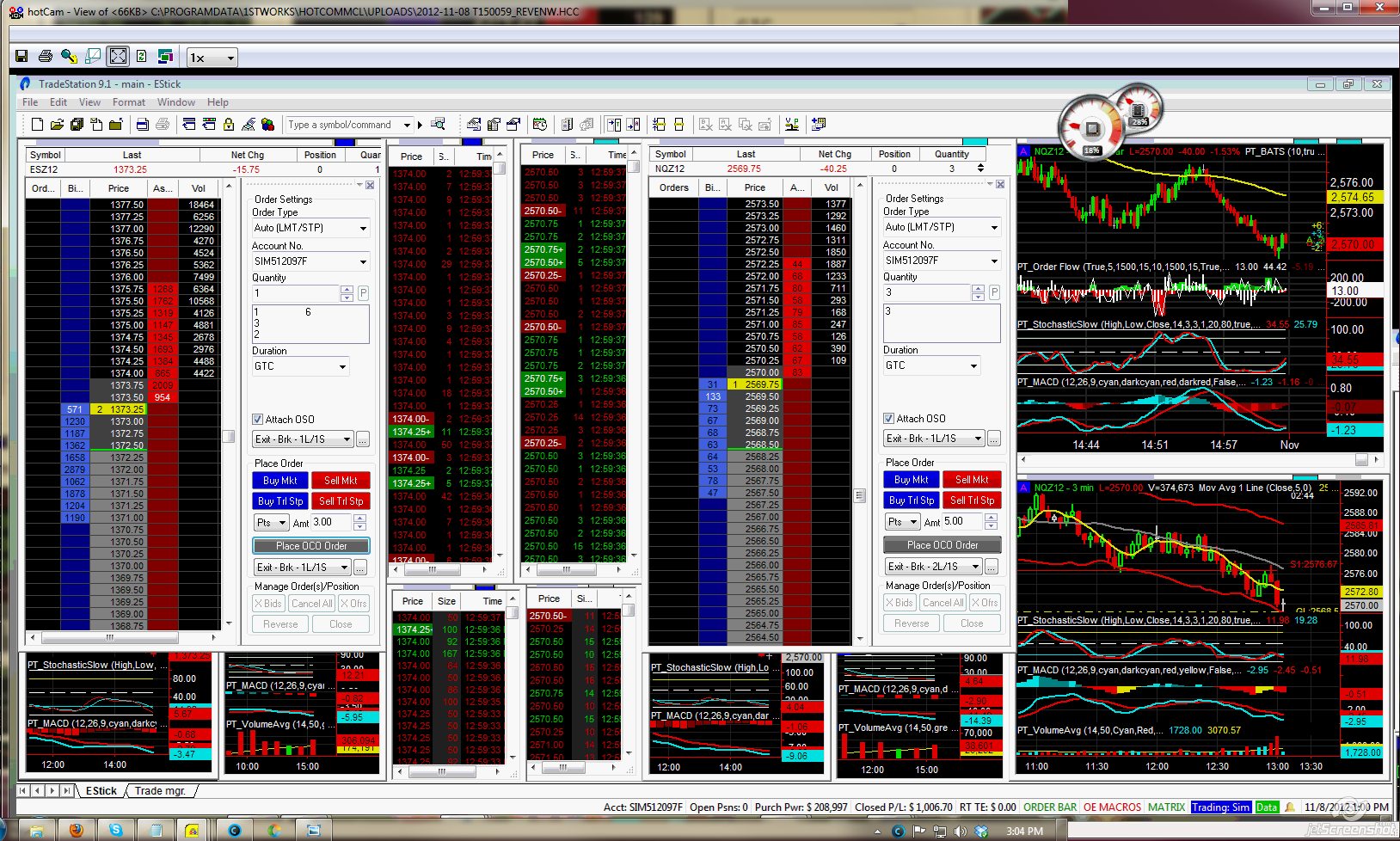
Task: Toggle the MATRIX status indicator
Action: click(1166, 807)
